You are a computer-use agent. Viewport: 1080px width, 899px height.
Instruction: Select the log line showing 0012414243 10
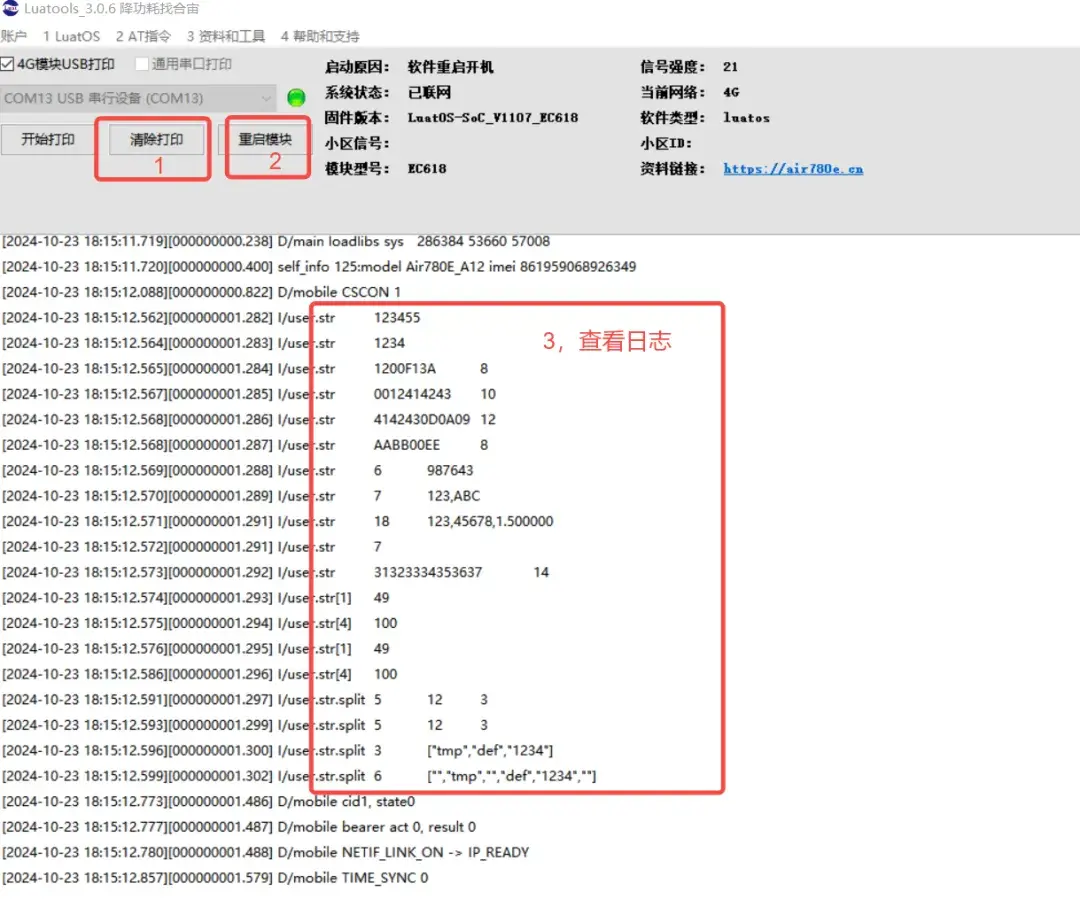coord(249,394)
